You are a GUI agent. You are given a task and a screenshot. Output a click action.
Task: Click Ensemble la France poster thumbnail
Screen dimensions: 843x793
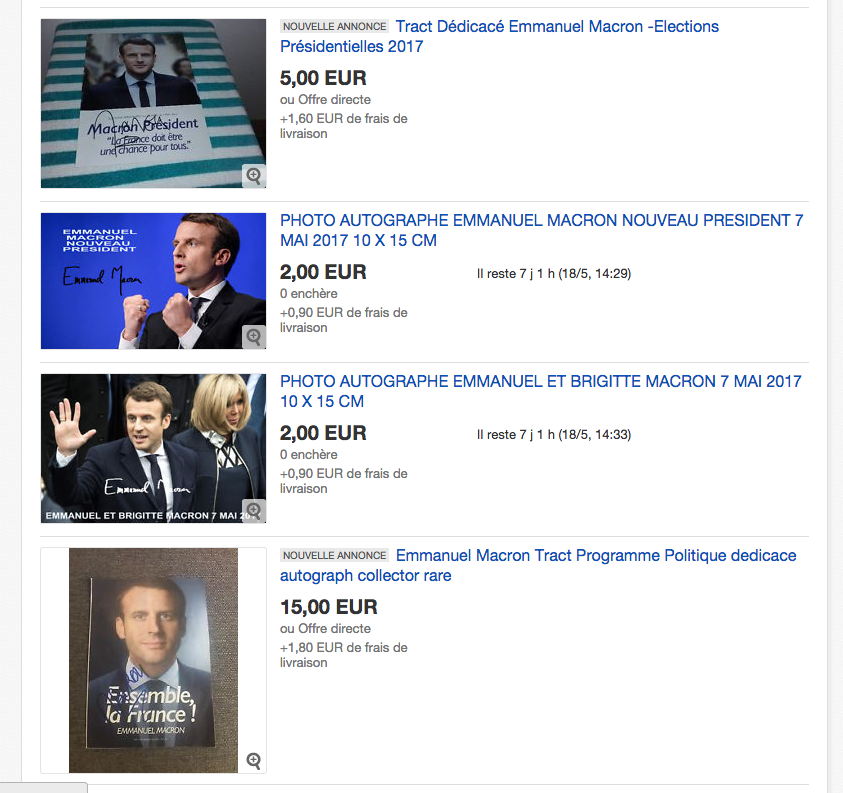(x=153, y=660)
